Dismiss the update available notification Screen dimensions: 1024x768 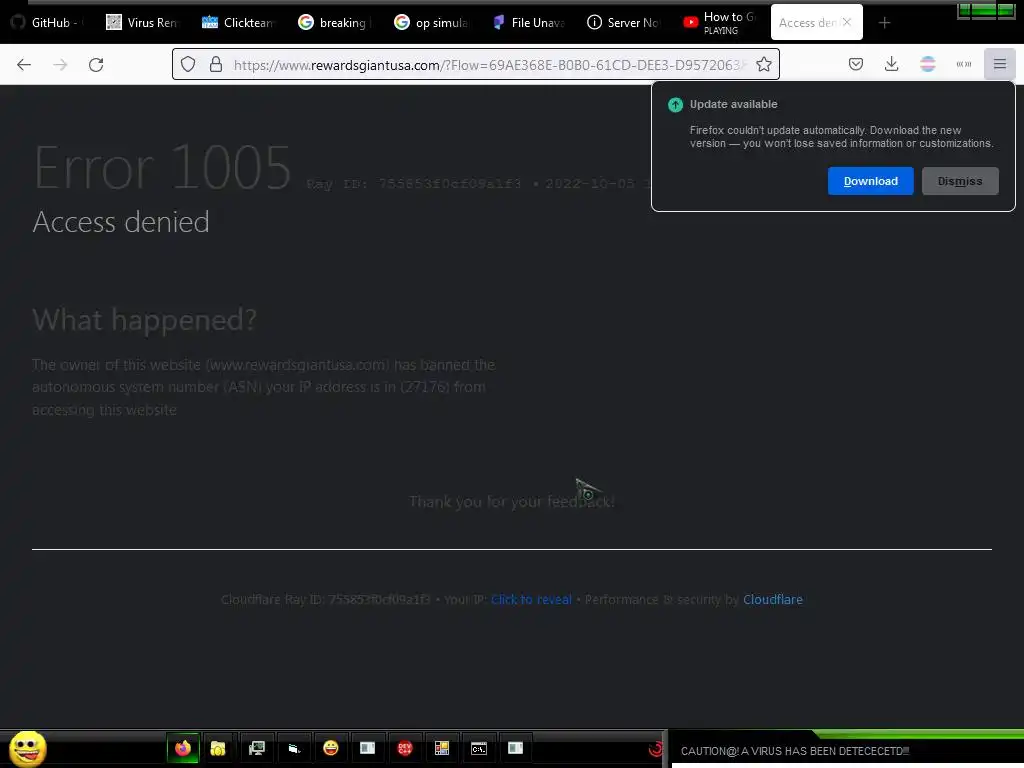960,181
